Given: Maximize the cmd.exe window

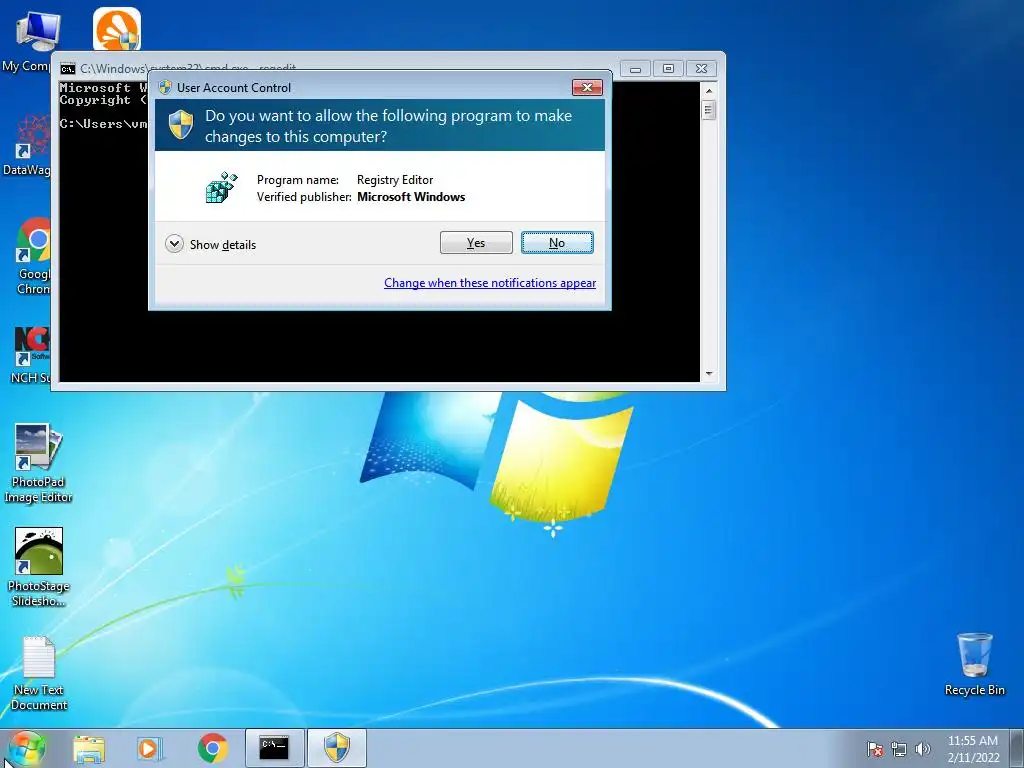Looking at the screenshot, I should [x=668, y=69].
